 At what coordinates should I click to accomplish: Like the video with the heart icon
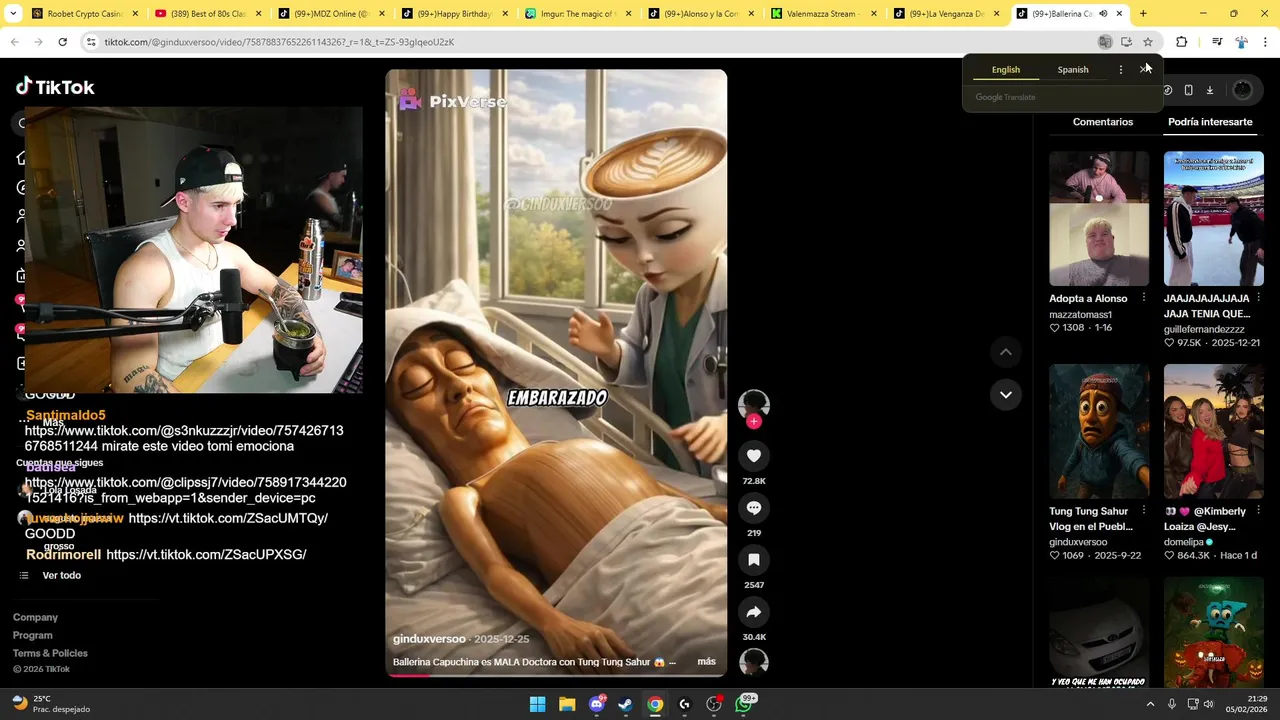coord(754,456)
